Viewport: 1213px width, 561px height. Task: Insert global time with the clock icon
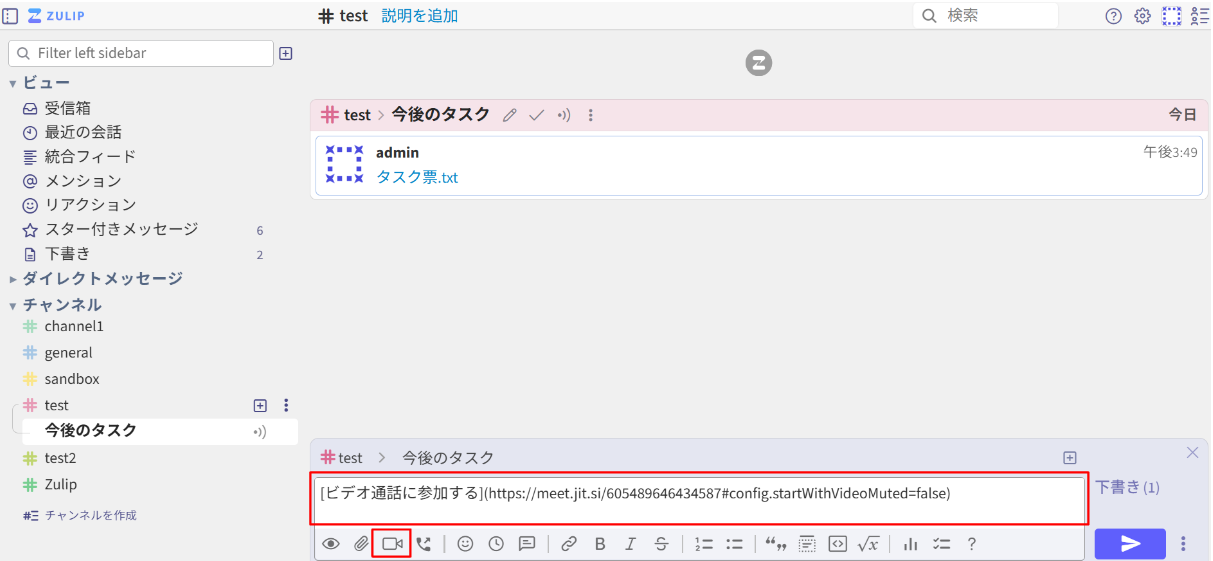tap(496, 544)
